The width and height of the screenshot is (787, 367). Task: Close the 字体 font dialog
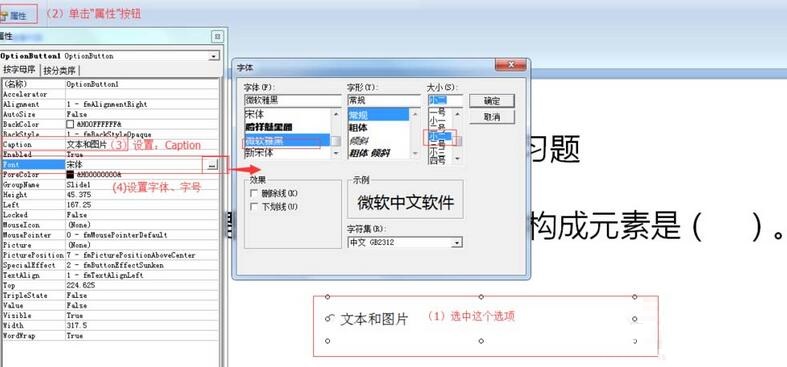510,65
